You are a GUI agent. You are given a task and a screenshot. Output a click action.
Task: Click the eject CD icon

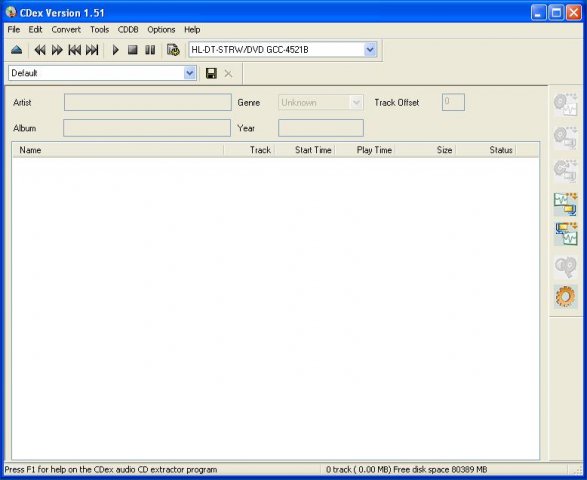16,50
